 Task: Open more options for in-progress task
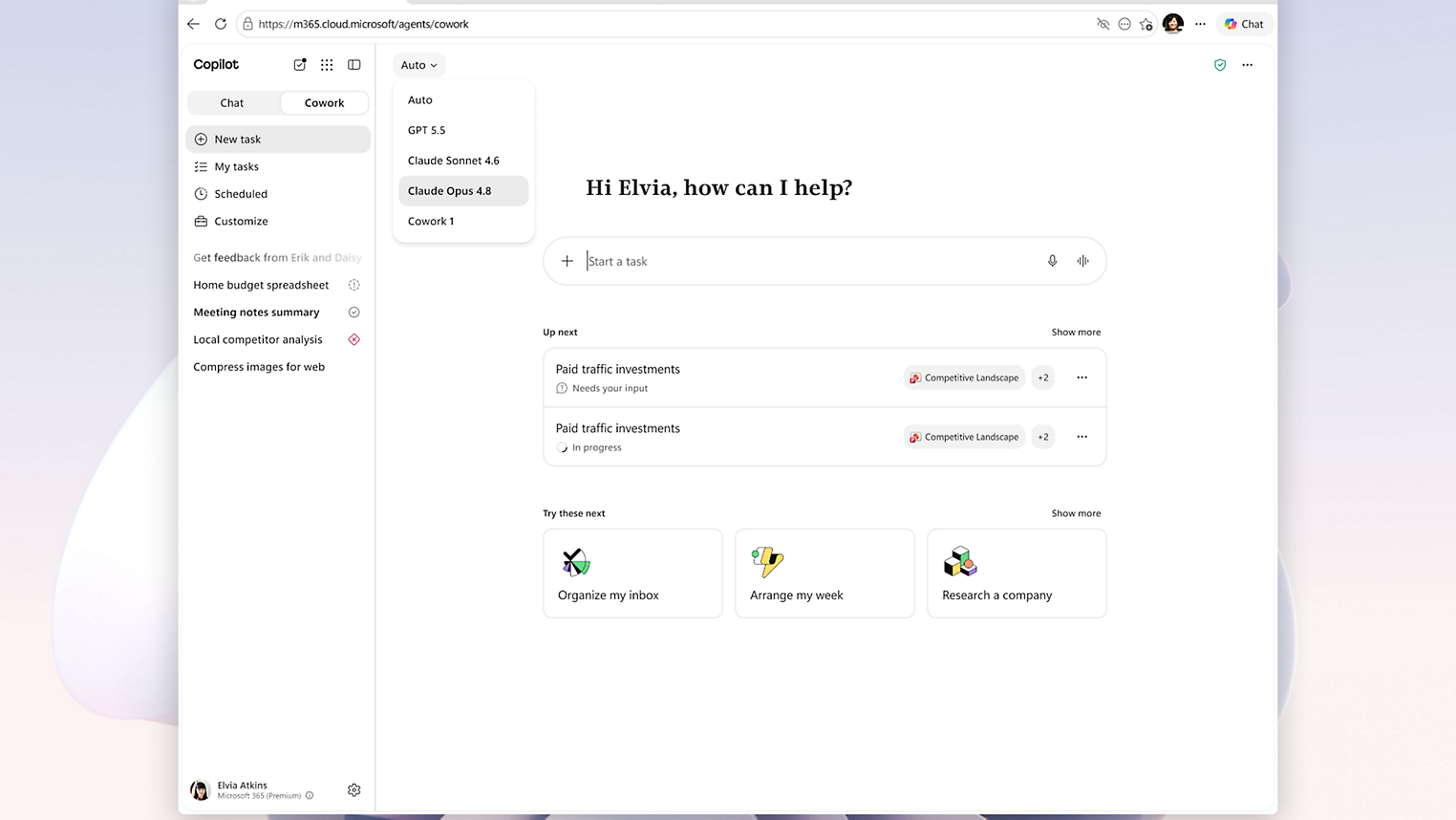pos(1082,437)
